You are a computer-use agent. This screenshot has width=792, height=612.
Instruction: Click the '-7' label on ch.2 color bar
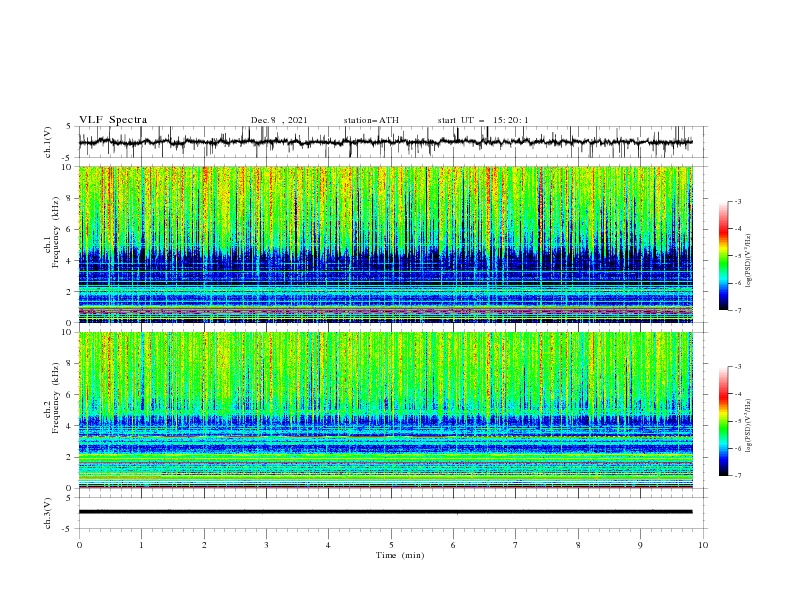pyautogui.click(x=738, y=475)
